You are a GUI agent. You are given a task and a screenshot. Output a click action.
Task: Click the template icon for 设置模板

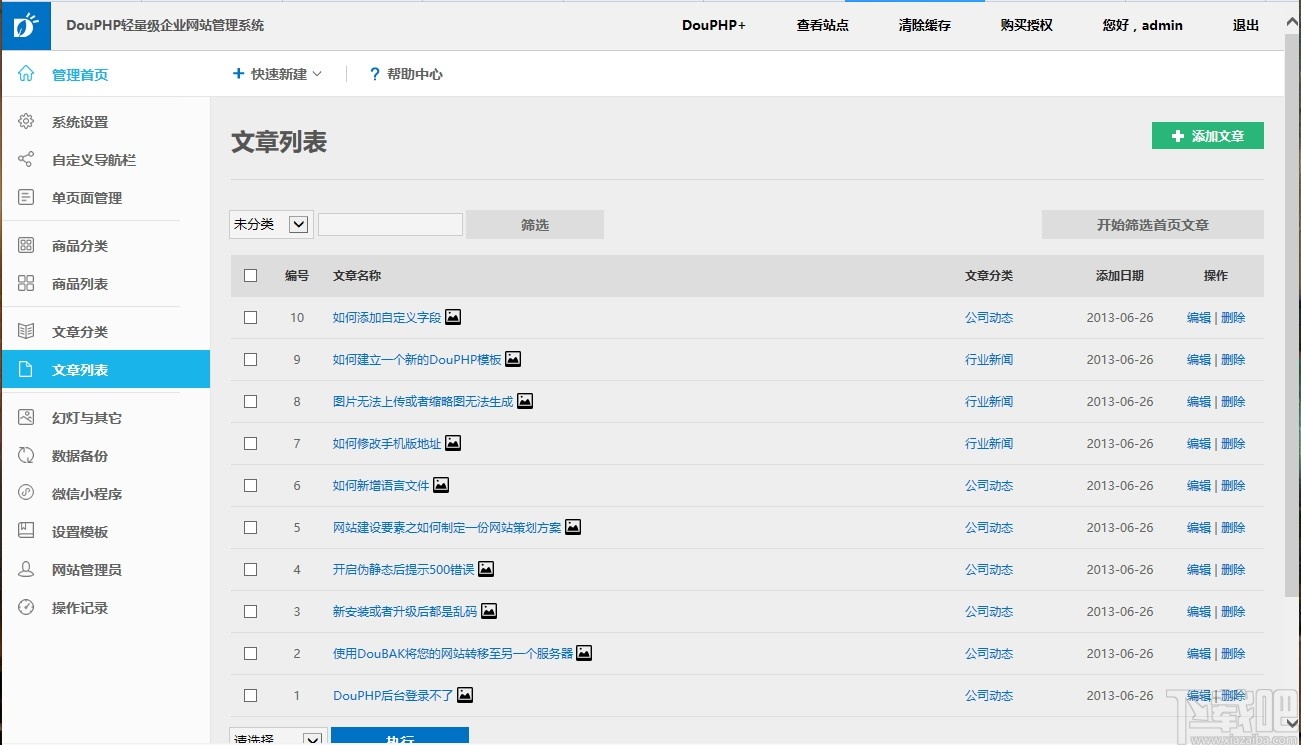click(26, 532)
